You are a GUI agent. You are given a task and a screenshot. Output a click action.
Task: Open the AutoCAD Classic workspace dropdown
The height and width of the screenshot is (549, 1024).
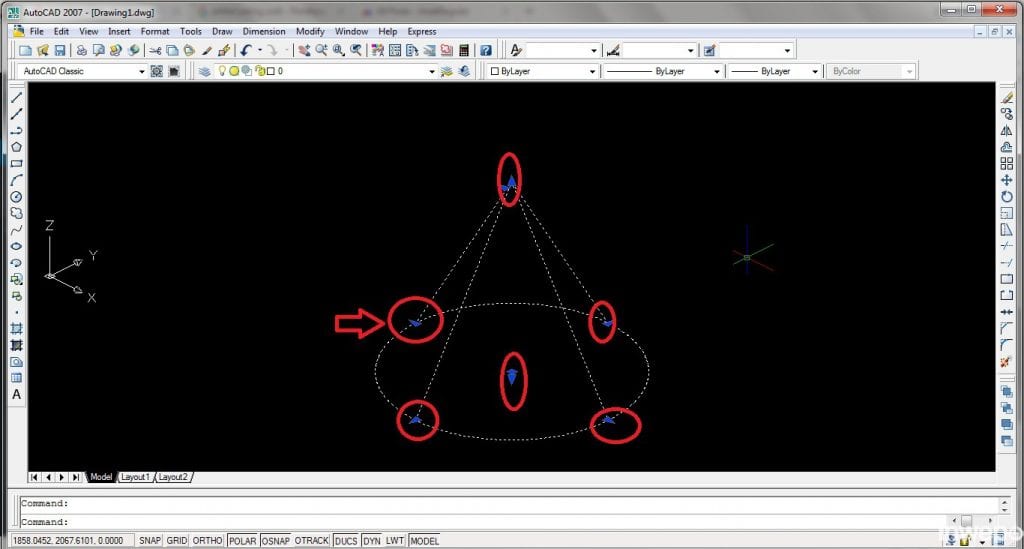tap(82, 71)
